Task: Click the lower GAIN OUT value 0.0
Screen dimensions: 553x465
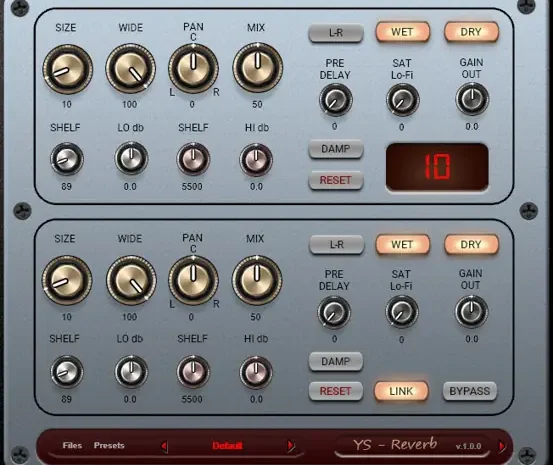Action: pyautogui.click(x=472, y=339)
